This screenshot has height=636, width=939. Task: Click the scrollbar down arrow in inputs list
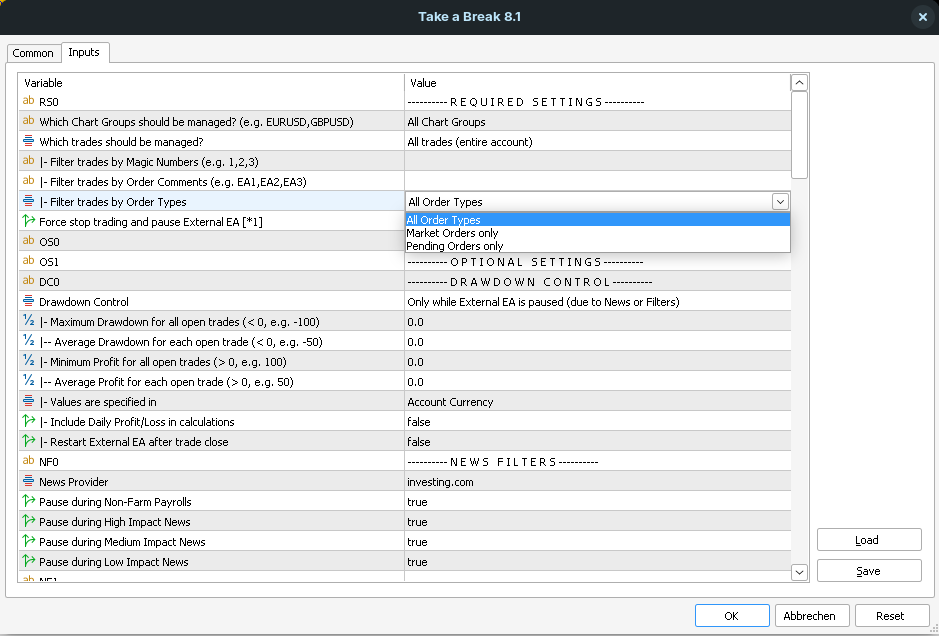799,572
